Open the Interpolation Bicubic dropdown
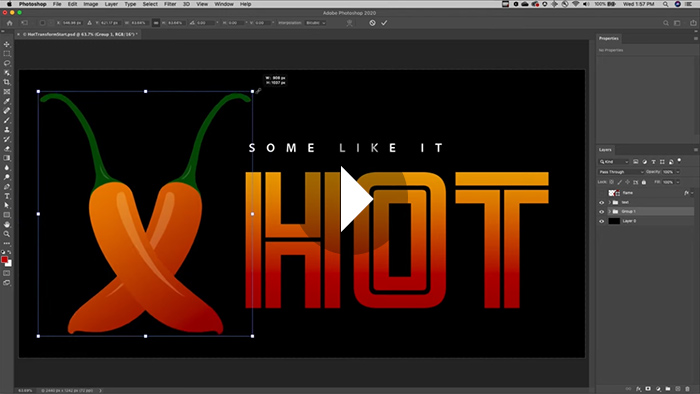 click(x=316, y=23)
